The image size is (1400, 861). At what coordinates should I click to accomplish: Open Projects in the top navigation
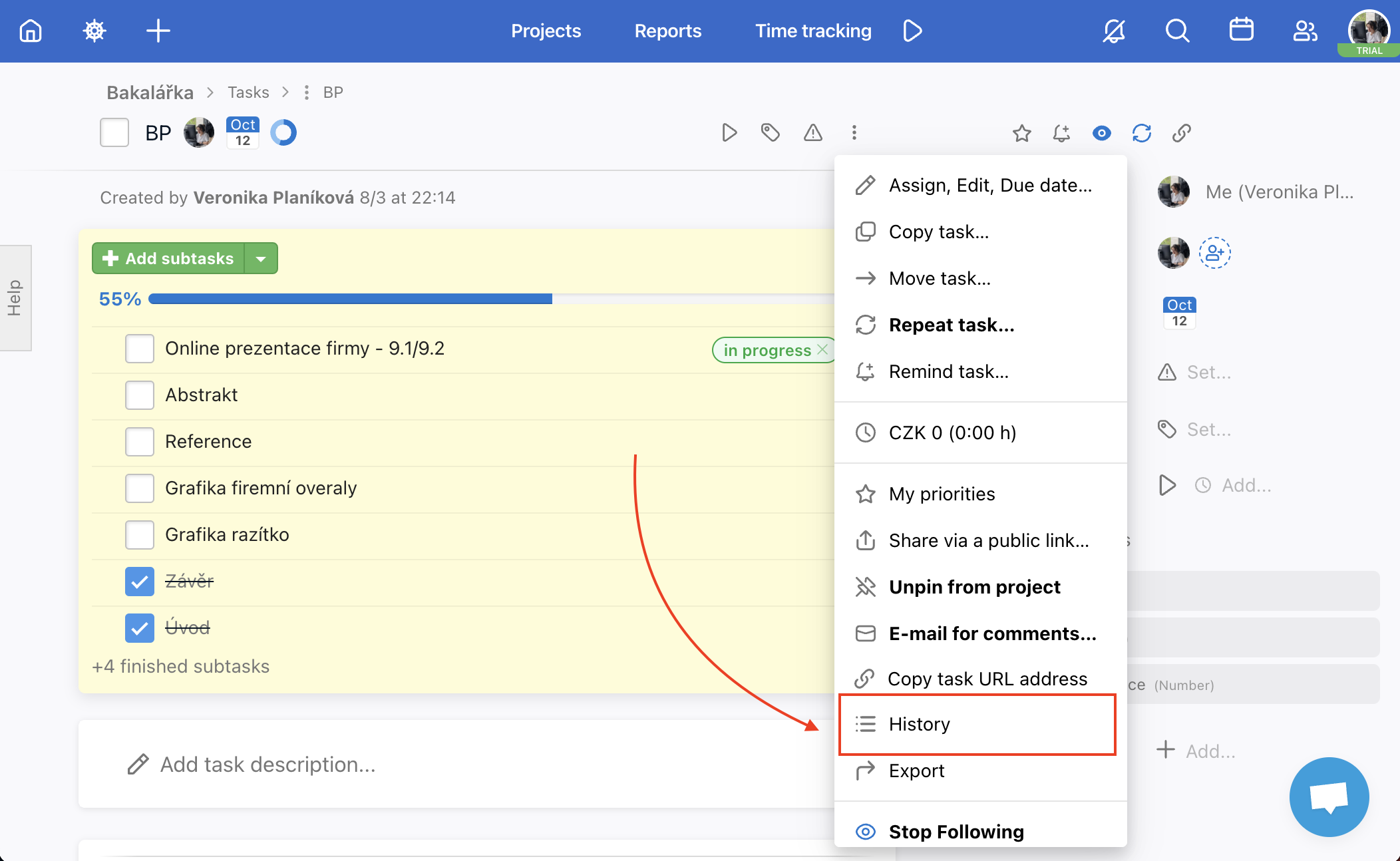[546, 31]
